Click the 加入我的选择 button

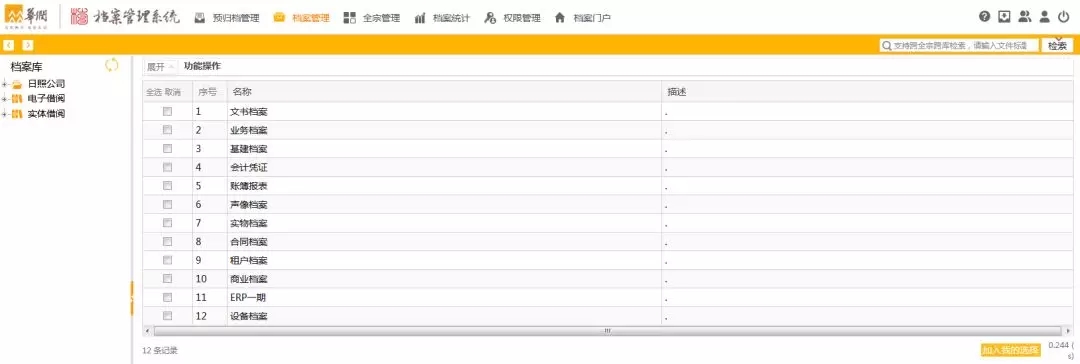pos(1010,350)
